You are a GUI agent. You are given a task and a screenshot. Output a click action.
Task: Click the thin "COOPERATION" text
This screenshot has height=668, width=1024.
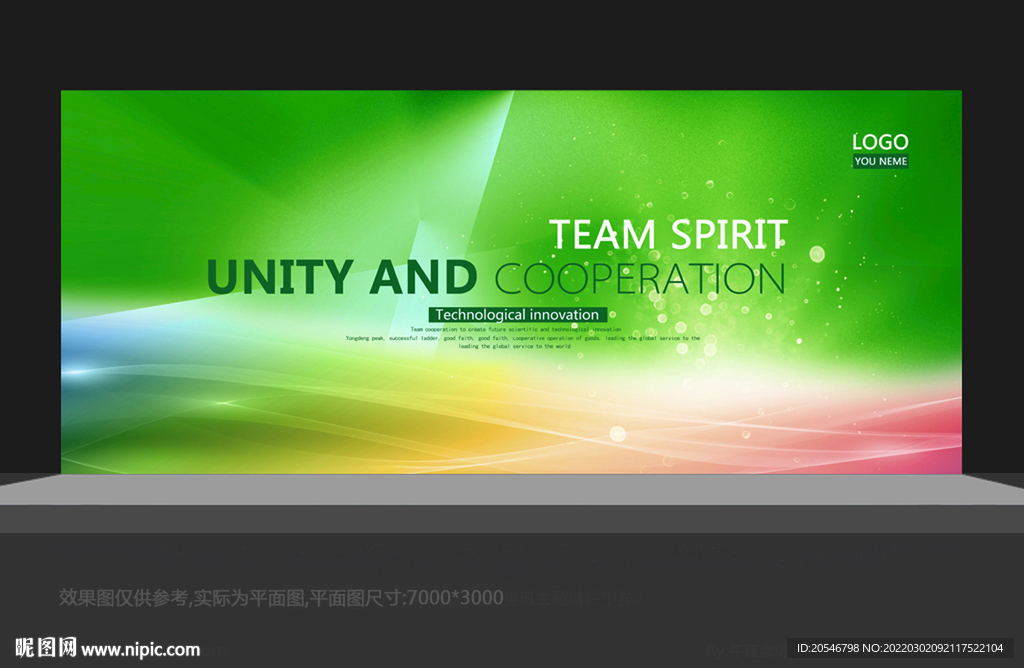coord(640,279)
